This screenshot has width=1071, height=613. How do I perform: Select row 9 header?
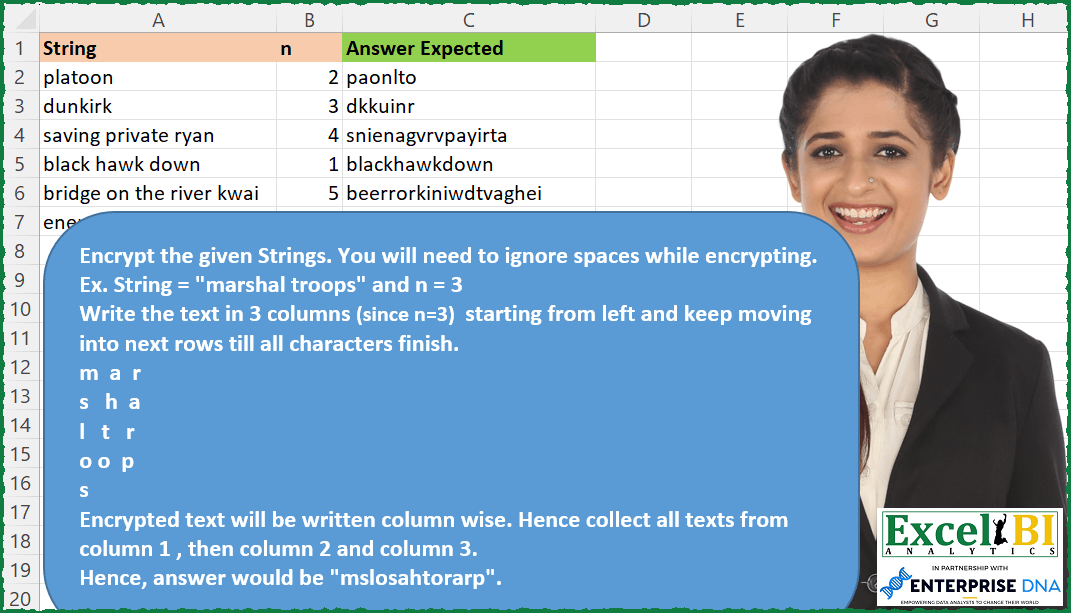click(x=20, y=280)
